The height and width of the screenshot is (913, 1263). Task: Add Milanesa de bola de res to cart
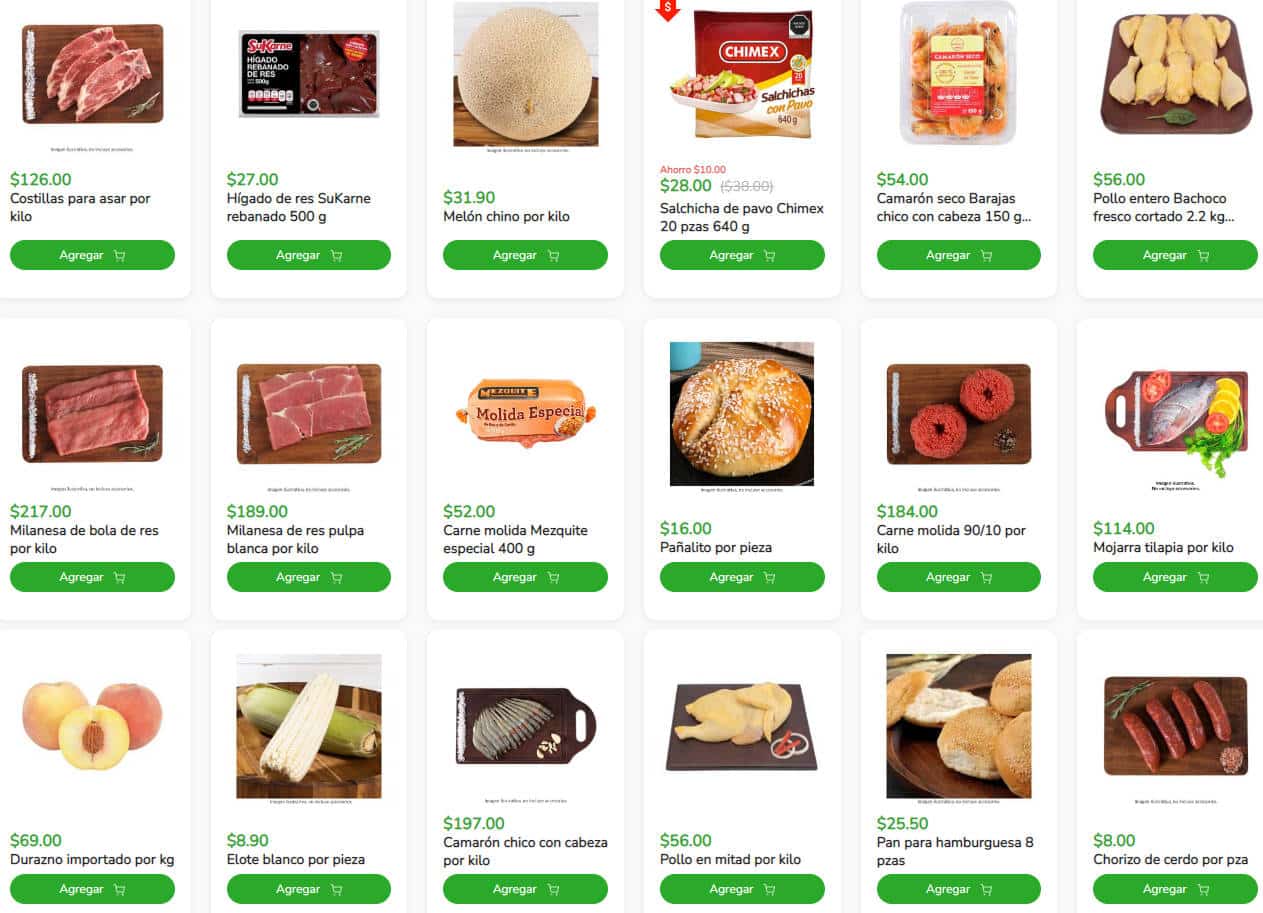(x=92, y=577)
